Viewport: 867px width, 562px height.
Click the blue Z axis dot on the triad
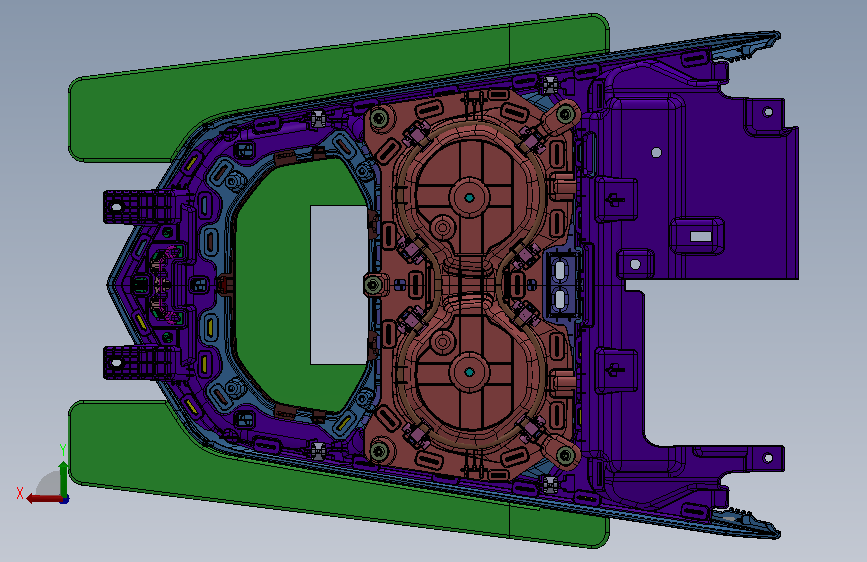pos(65,500)
